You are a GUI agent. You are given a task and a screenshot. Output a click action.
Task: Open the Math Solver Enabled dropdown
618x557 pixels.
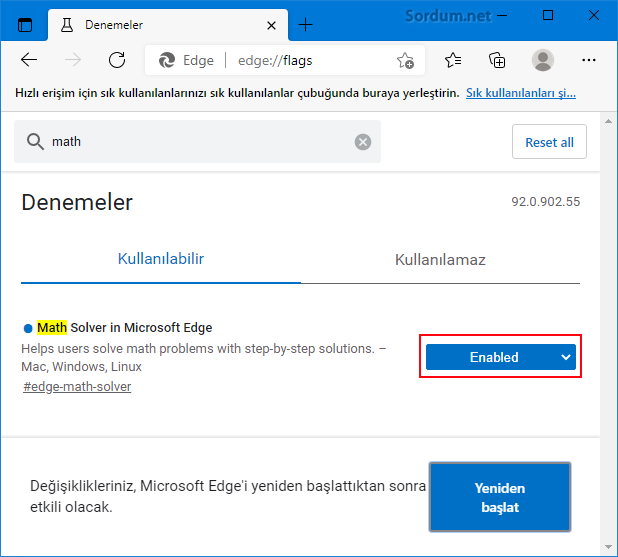501,357
